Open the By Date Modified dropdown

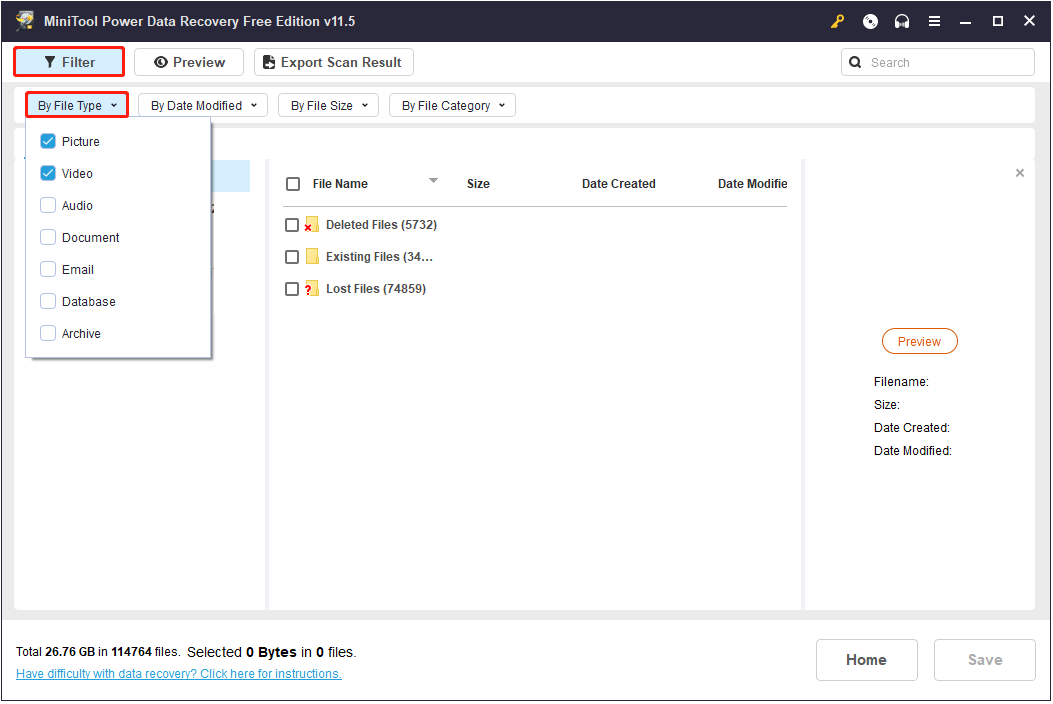[x=203, y=105]
